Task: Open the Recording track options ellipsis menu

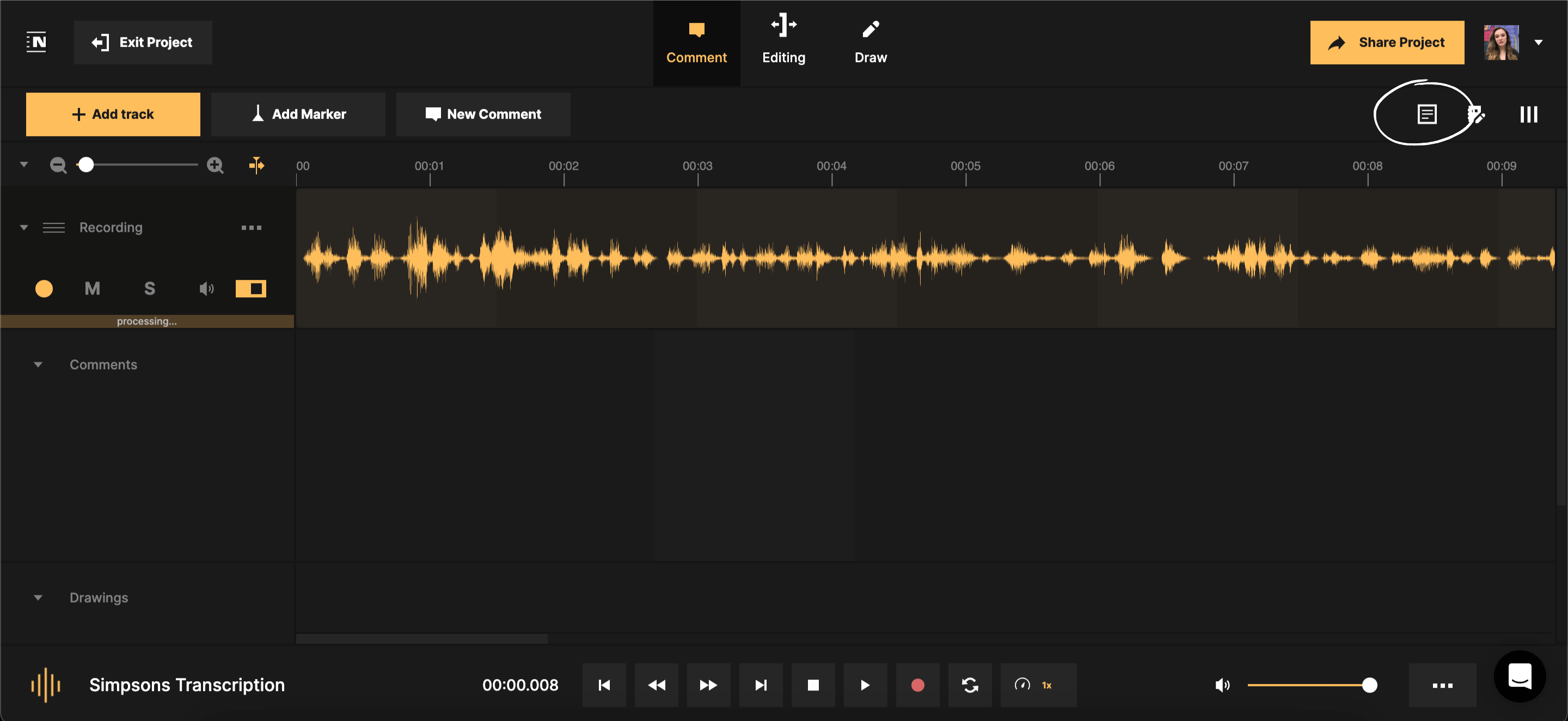Action: click(252, 227)
